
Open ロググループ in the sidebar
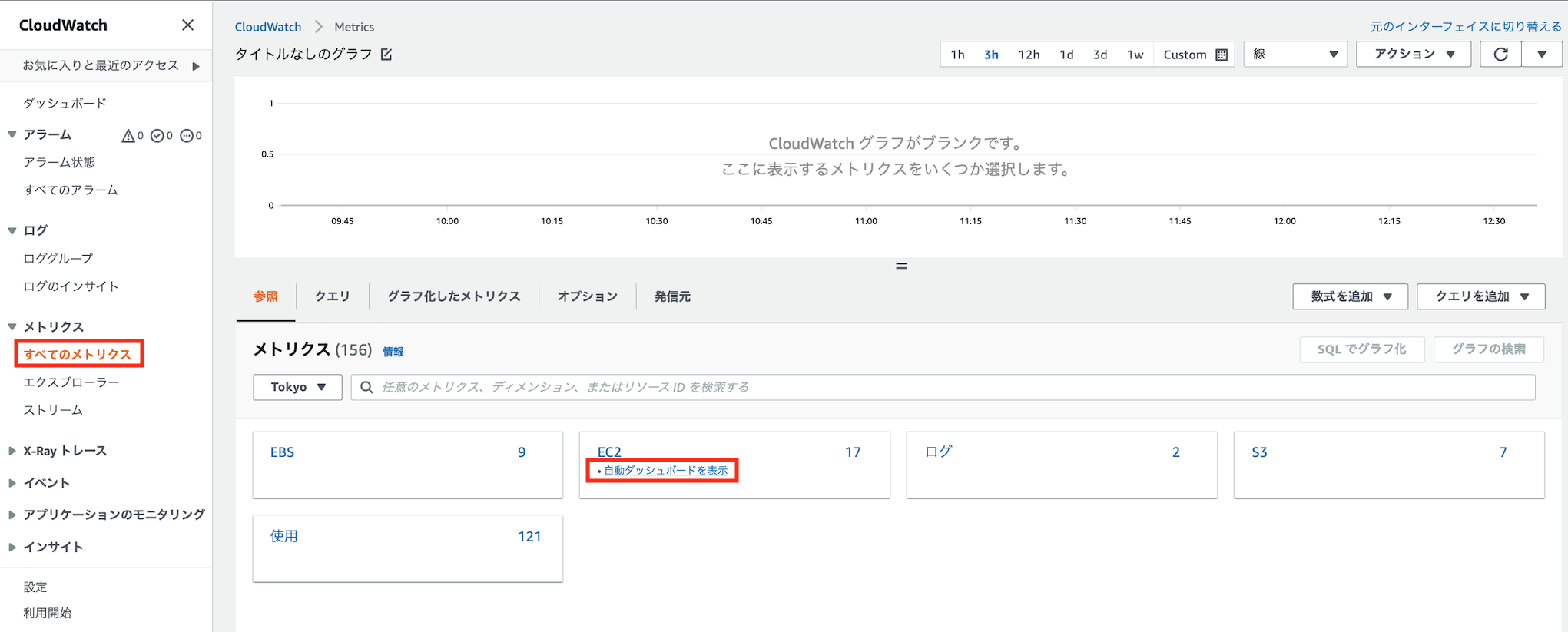58,259
